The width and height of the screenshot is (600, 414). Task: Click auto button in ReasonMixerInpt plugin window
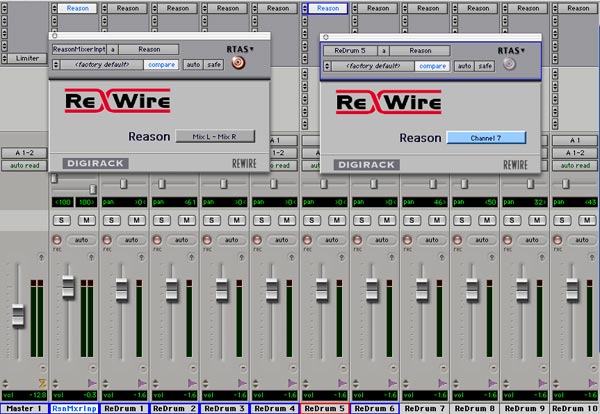(x=193, y=65)
